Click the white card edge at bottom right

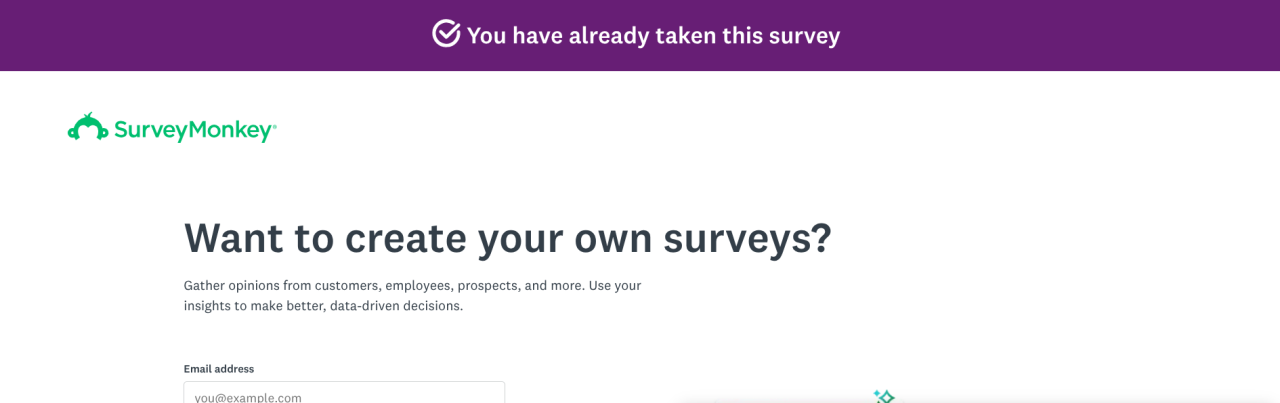(1100, 399)
